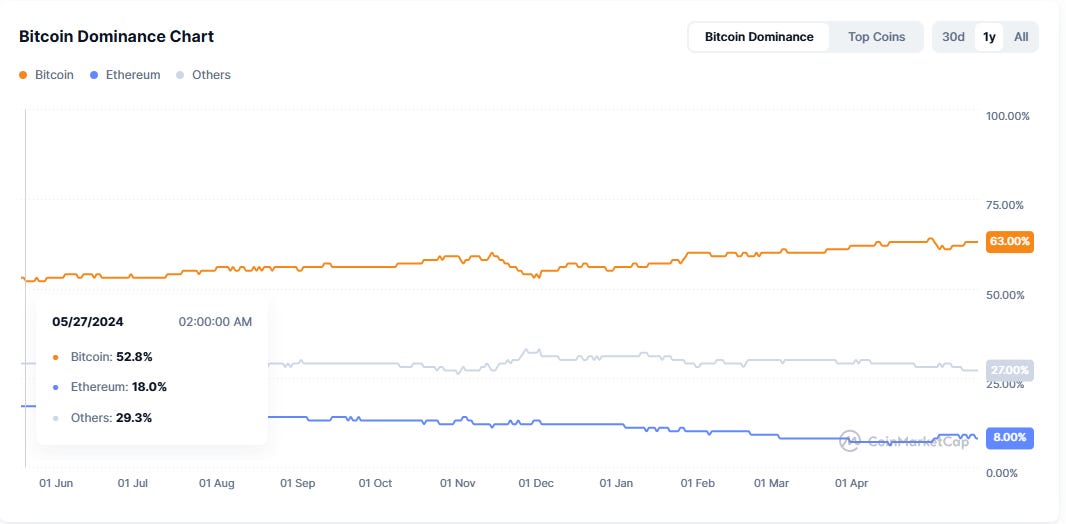This screenshot has width=1066, height=524.
Task: Click the 05/27/2024 tooltip date
Action: pyautogui.click(x=88, y=321)
